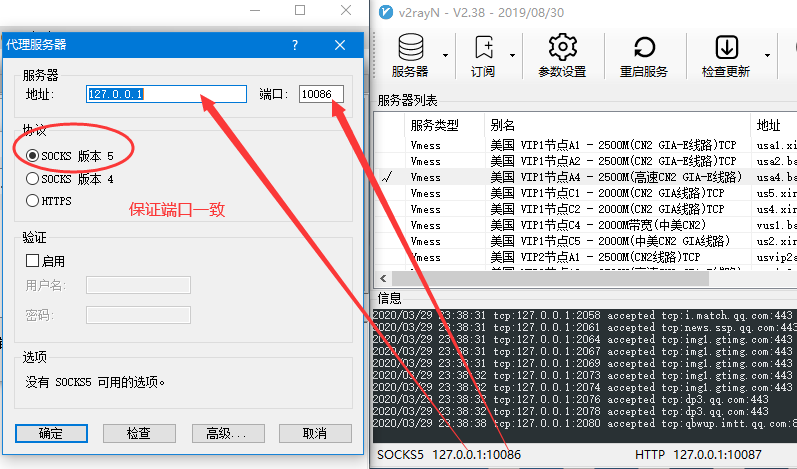
Task: Click the 检查 button
Action: click(x=139, y=433)
